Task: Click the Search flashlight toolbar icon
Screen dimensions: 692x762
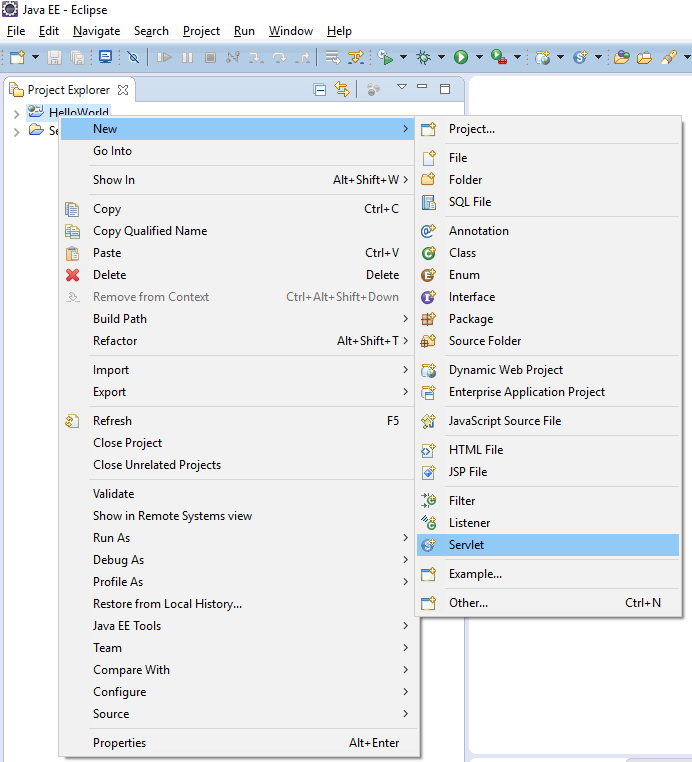Action: point(669,57)
